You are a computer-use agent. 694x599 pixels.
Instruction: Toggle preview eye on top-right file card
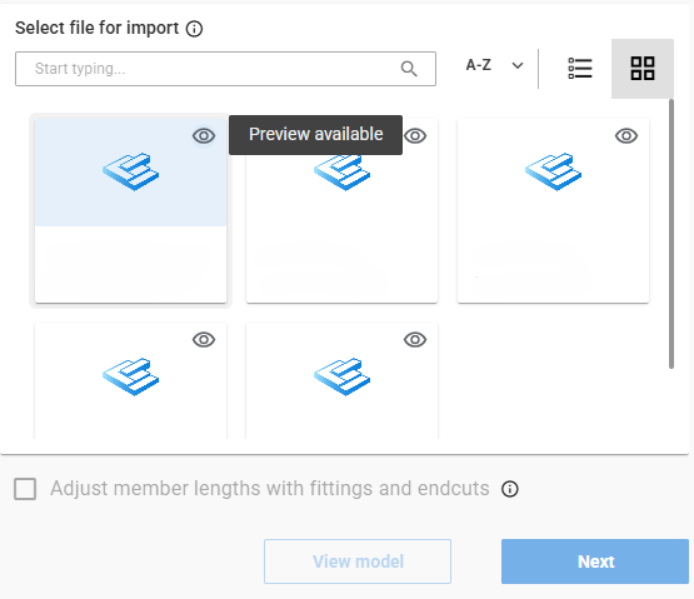coord(627,136)
